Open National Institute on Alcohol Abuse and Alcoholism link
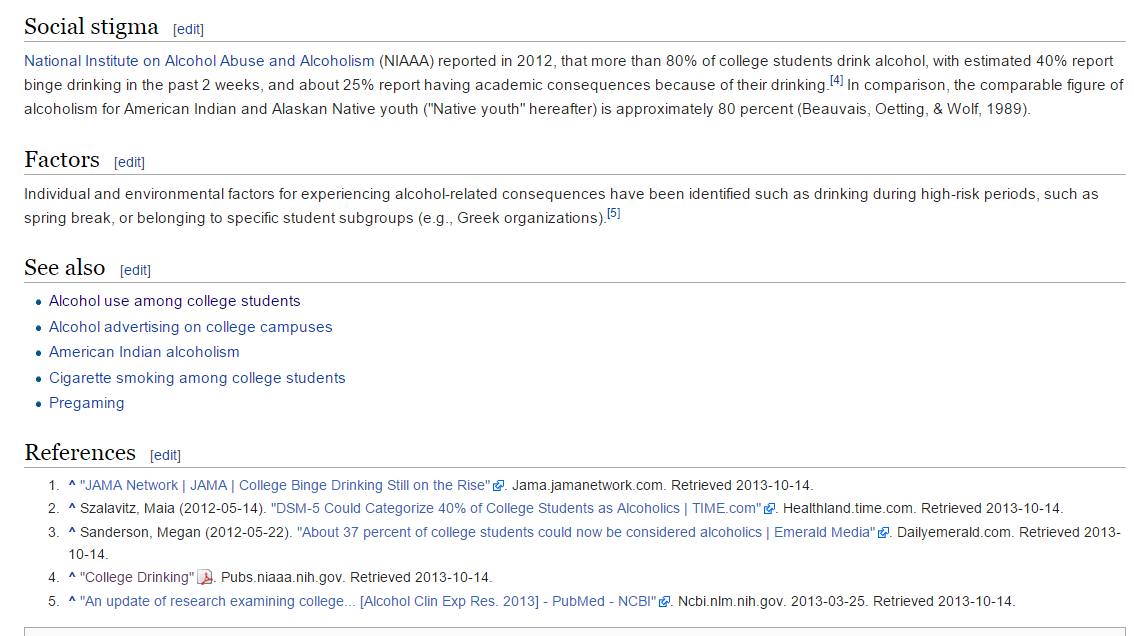 (x=199, y=61)
